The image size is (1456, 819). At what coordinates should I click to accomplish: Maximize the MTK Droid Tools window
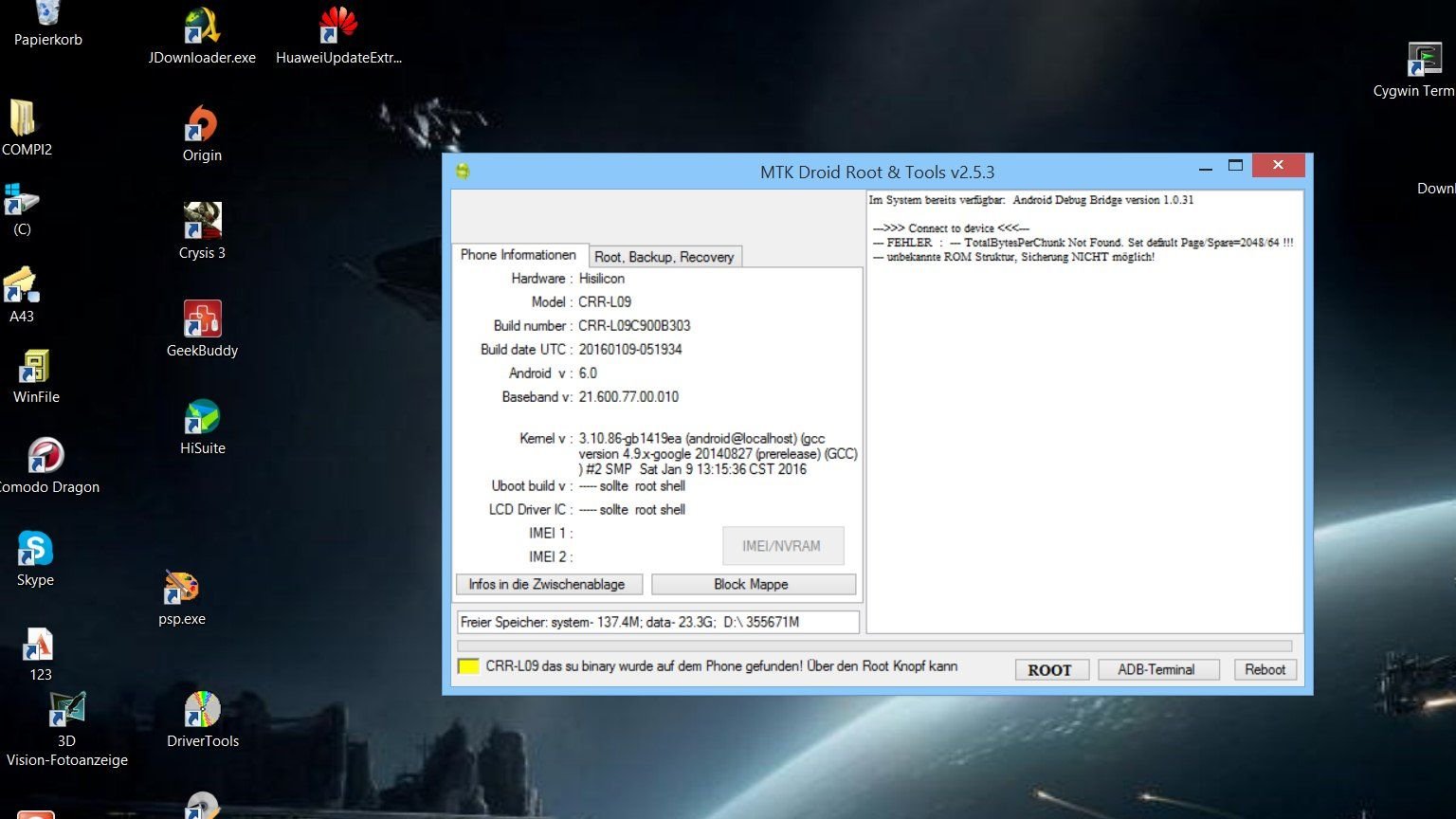tap(1235, 166)
